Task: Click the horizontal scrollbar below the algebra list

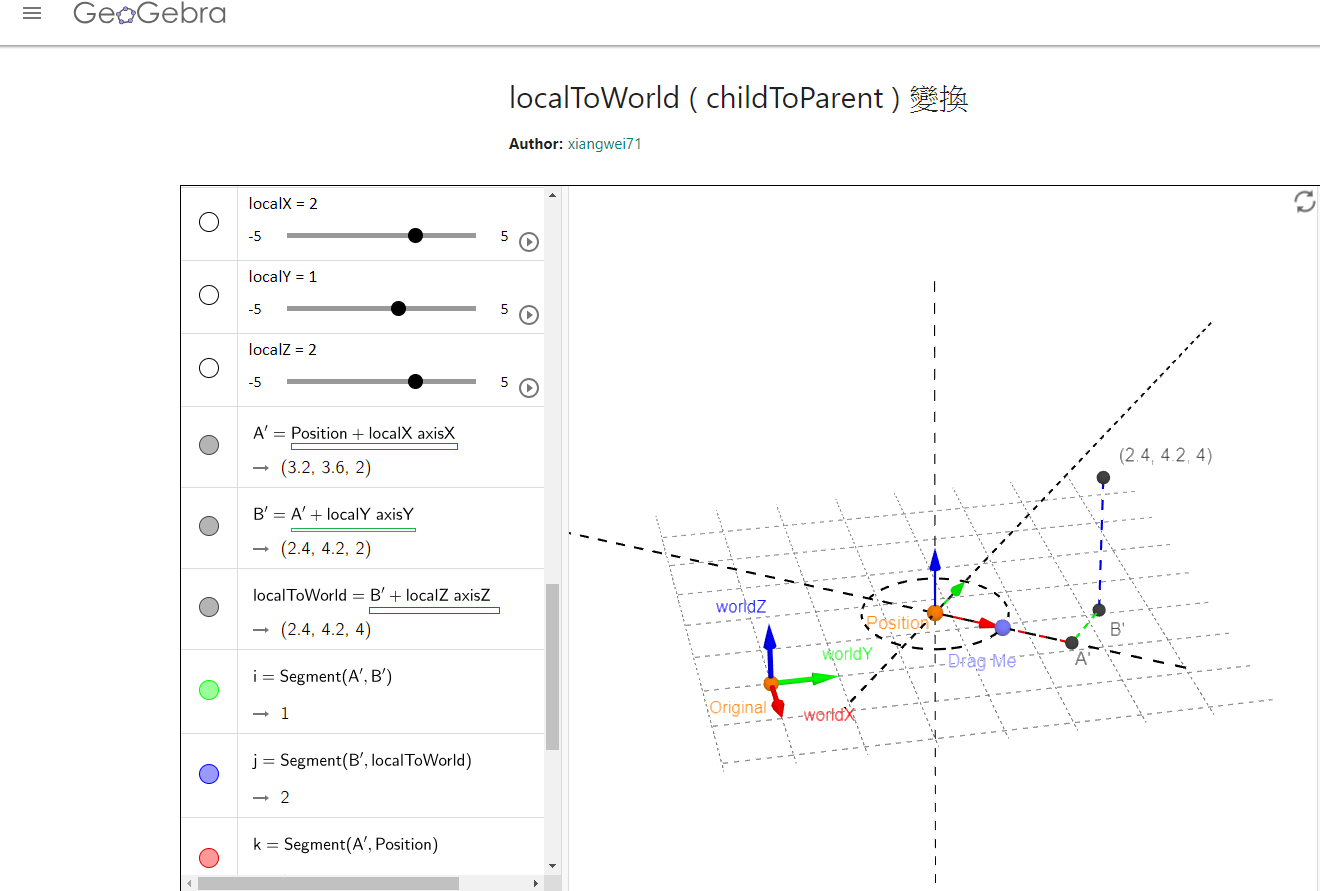Action: pyautogui.click(x=330, y=883)
